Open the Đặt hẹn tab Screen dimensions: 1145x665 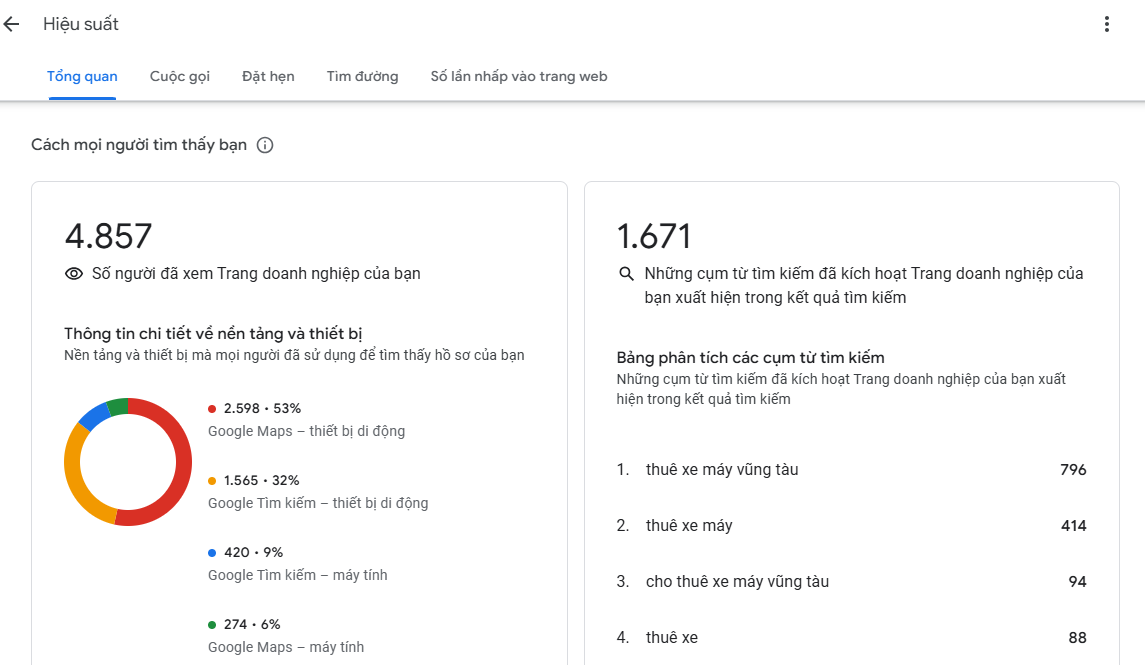(268, 76)
